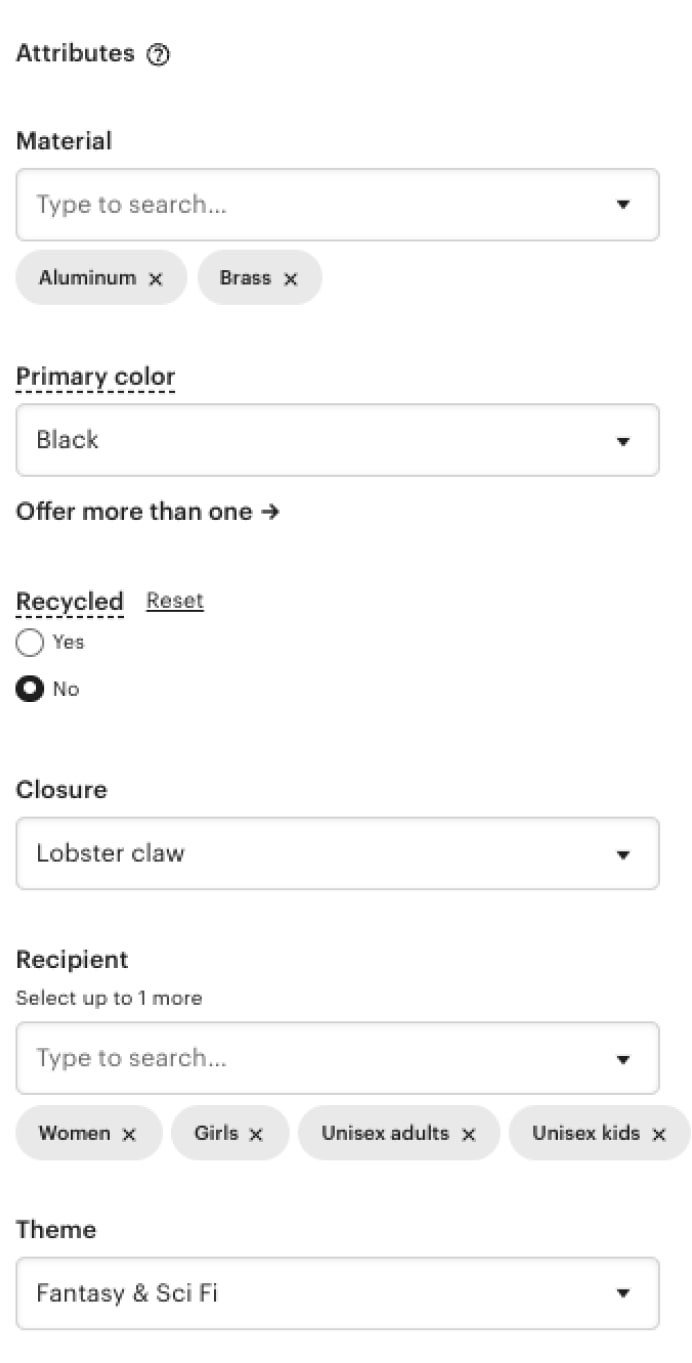Select No for Recycled
This screenshot has width=692, height=1363.
tap(29, 689)
